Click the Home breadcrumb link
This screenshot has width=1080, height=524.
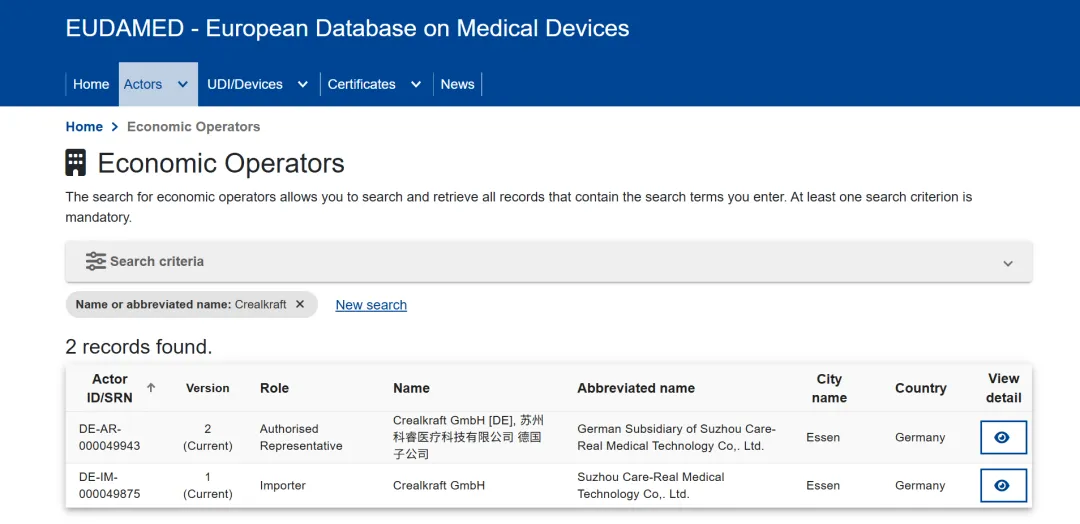coord(84,127)
